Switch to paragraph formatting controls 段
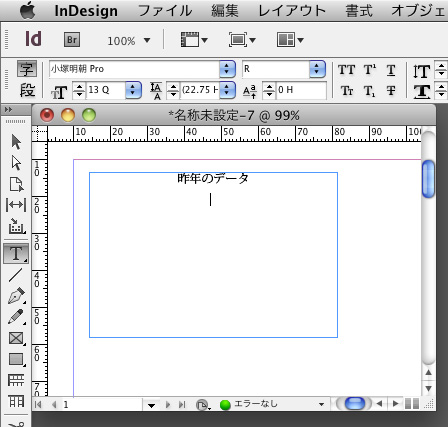The width and height of the screenshot is (448, 427). click(27, 90)
